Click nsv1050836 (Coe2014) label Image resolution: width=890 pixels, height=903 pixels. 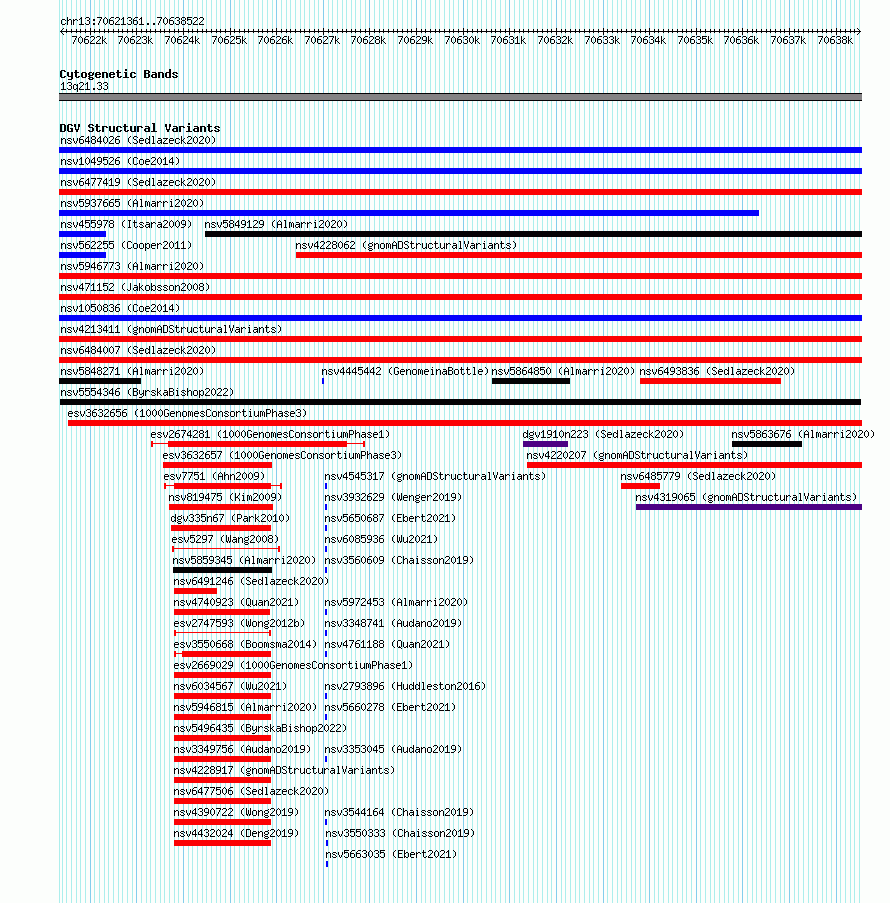tap(120, 309)
